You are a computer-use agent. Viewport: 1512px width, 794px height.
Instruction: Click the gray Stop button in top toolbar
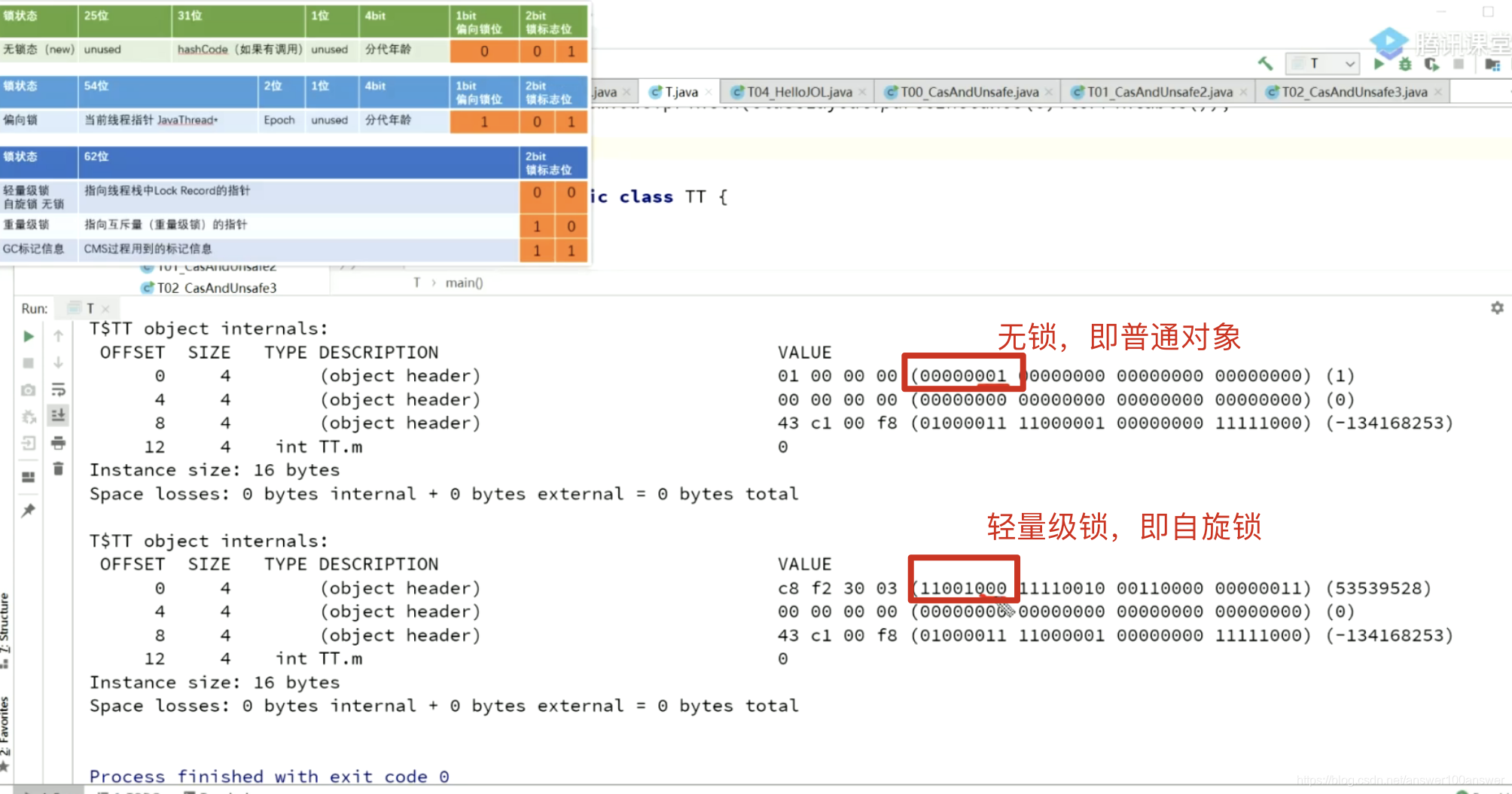[1459, 64]
